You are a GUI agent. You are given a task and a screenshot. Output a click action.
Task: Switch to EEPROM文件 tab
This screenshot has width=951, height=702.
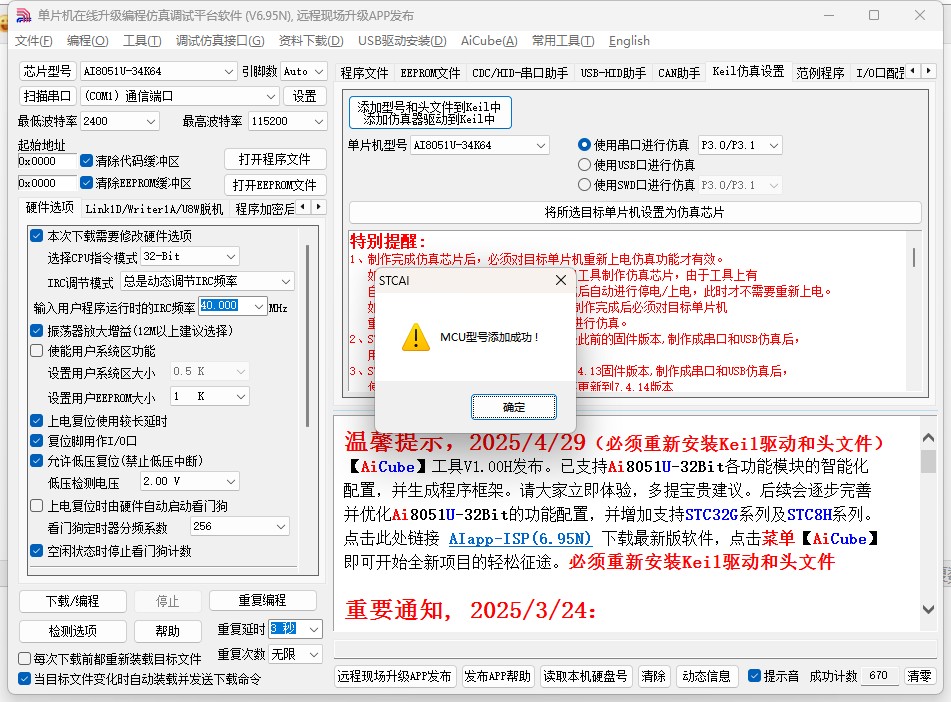(430, 73)
